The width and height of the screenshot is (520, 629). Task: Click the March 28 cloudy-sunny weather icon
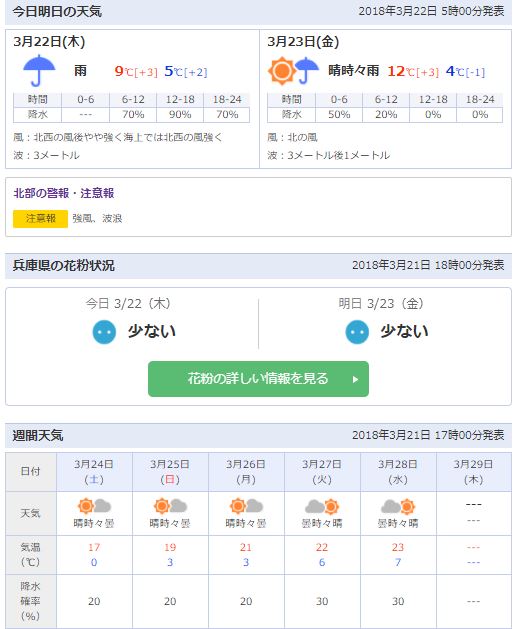click(398, 507)
